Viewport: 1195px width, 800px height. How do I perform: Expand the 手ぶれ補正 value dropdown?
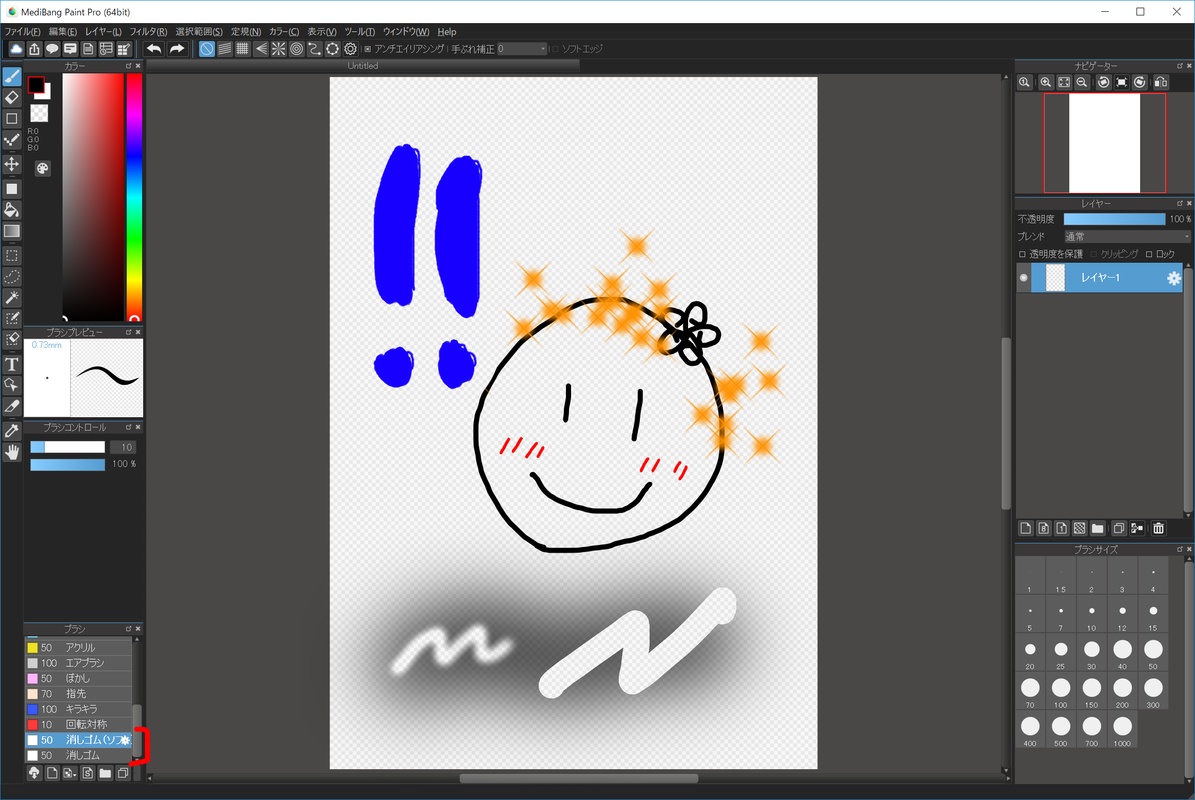click(x=543, y=49)
